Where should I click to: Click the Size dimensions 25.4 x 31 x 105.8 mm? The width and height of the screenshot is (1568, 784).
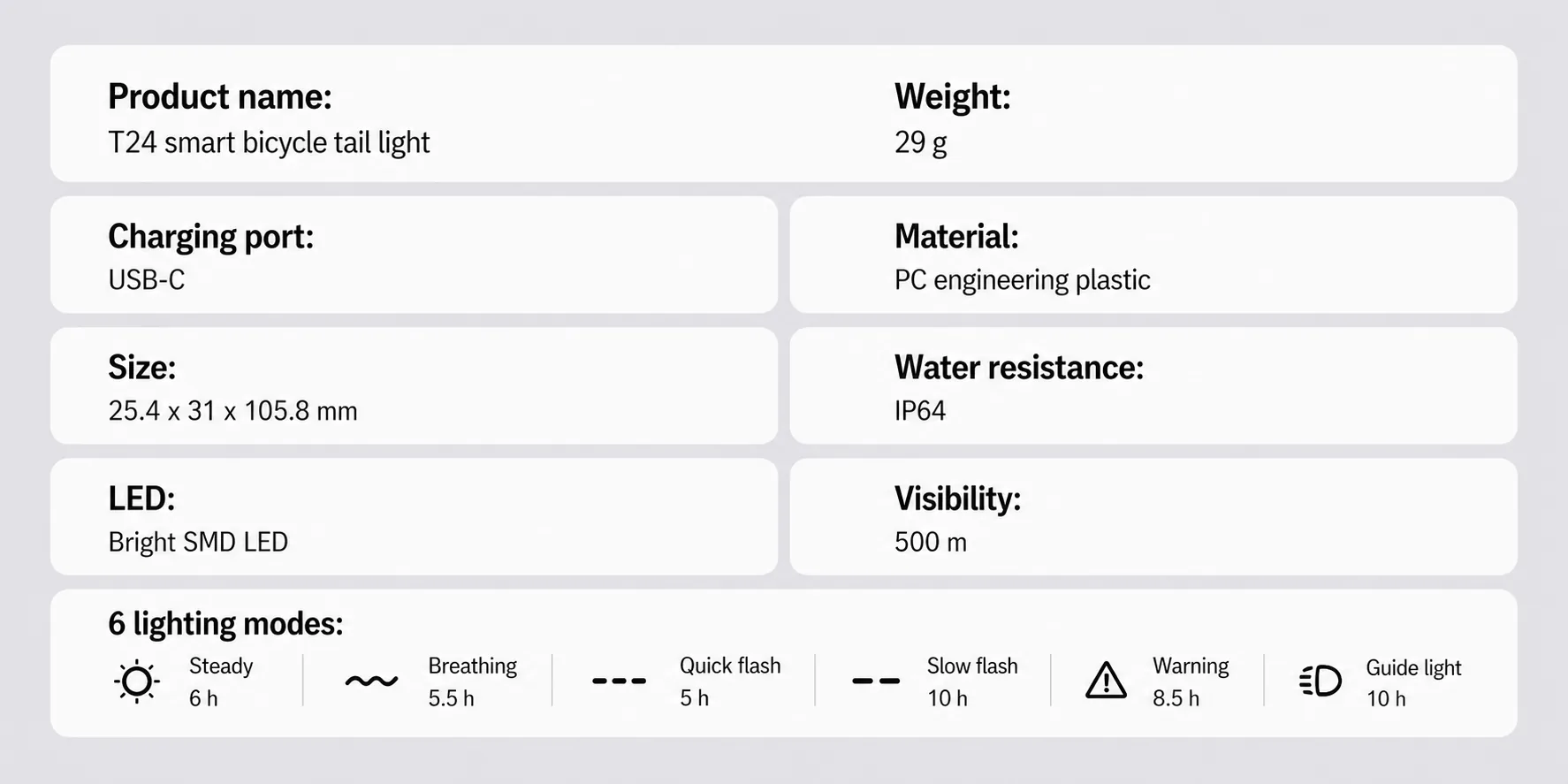pos(232,411)
